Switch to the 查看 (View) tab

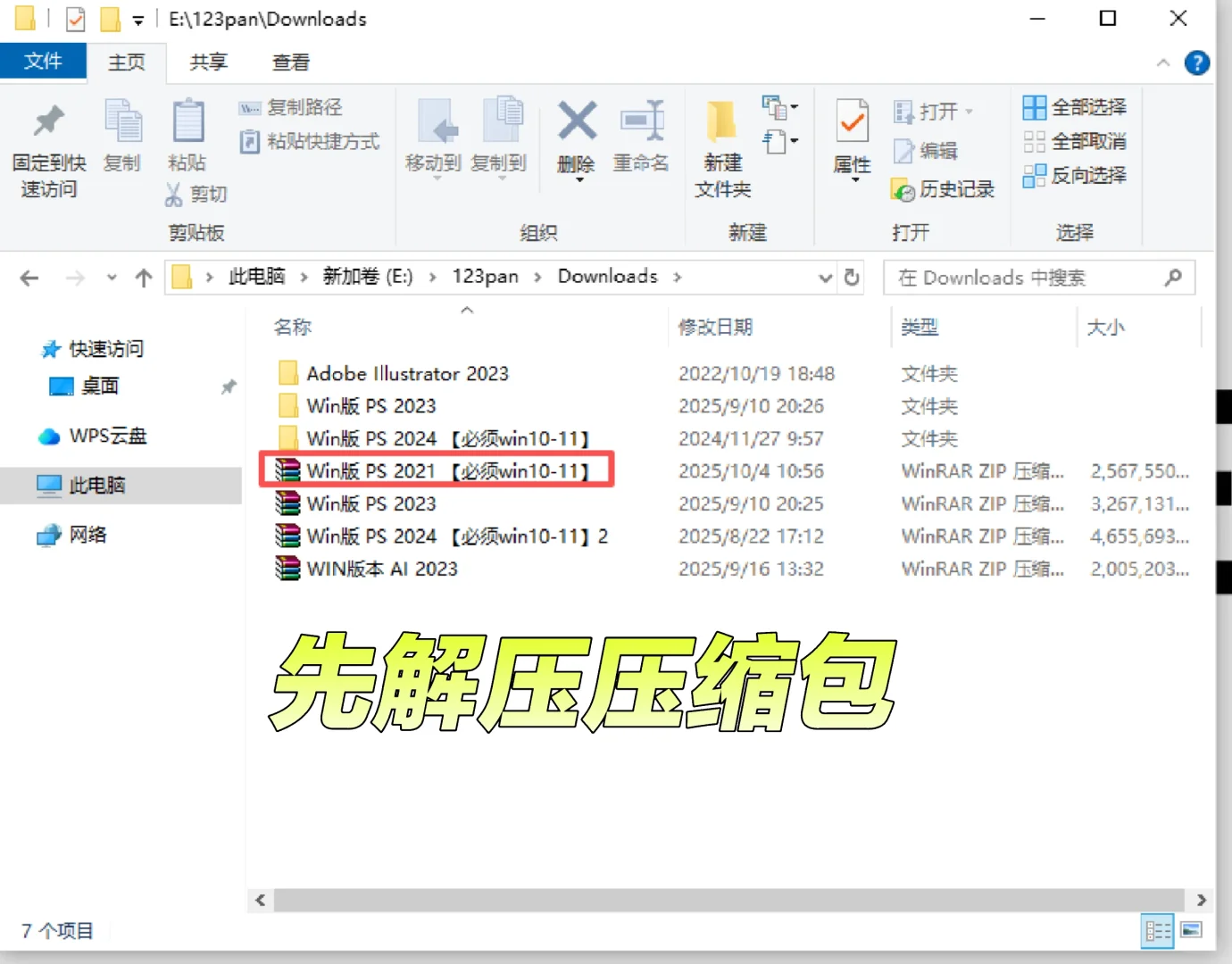291,62
